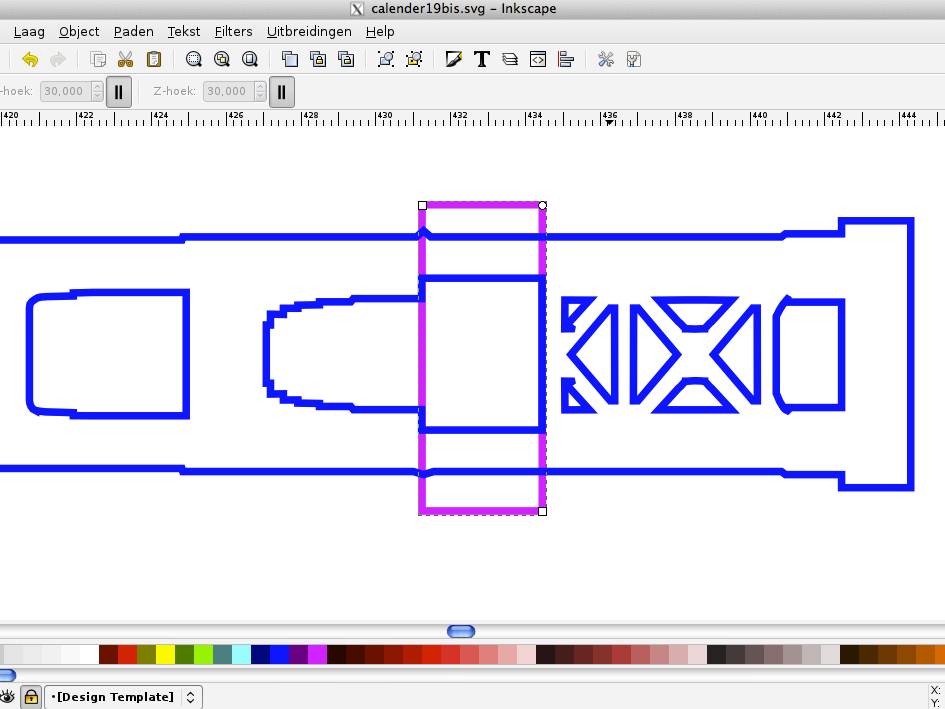945x709 pixels.
Task: Pick the navy blue palette swatch
Action: point(260,655)
